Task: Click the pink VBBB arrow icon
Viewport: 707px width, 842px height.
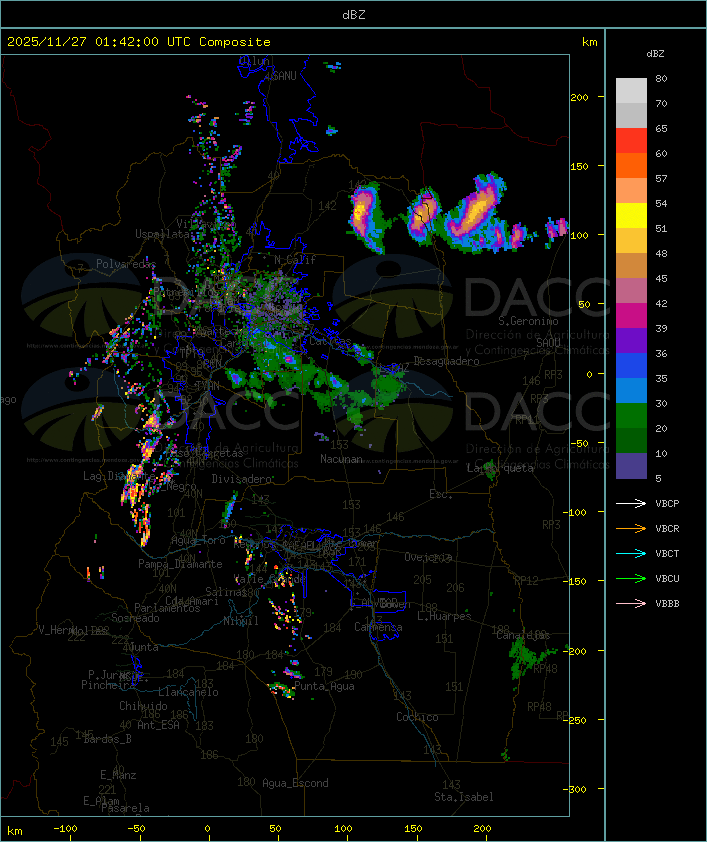Action: tap(631, 603)
